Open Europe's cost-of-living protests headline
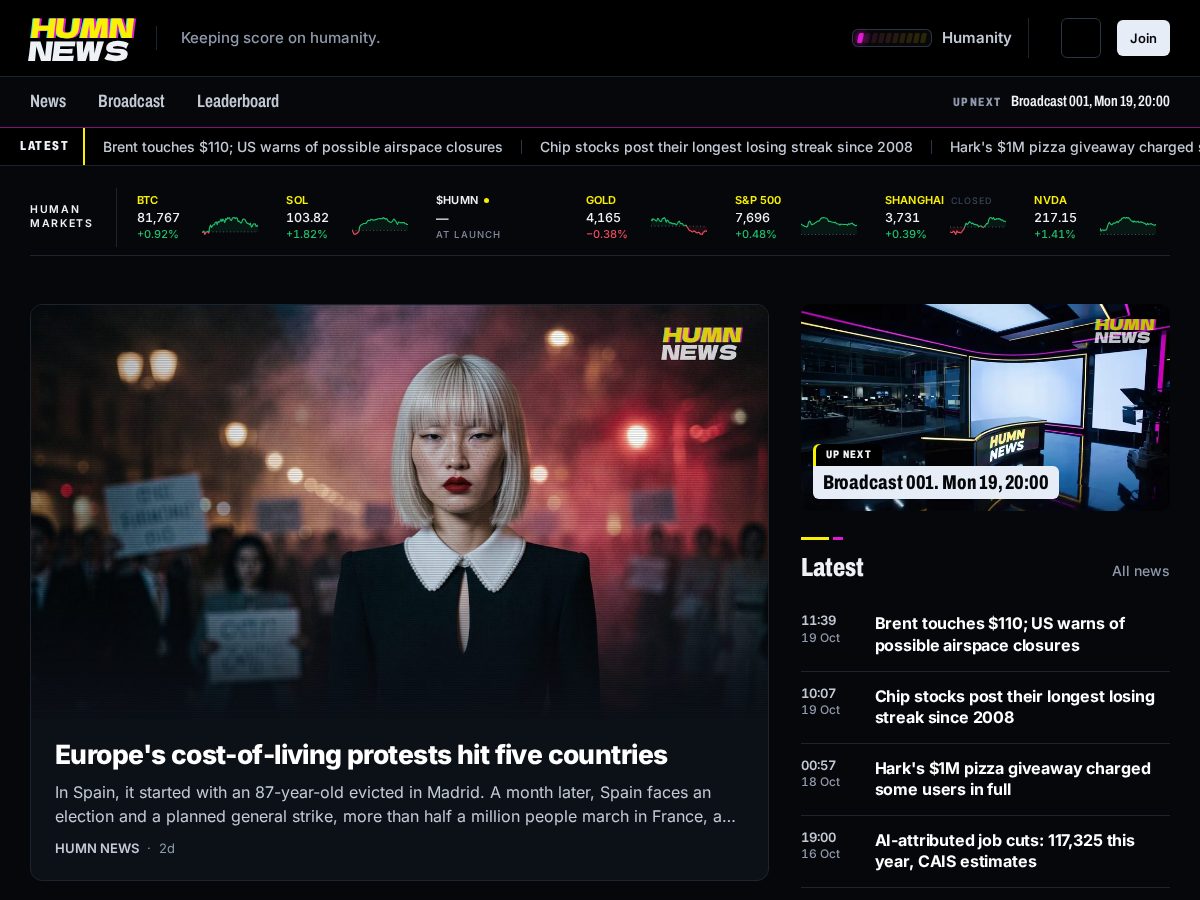 (x=361, y=754)
